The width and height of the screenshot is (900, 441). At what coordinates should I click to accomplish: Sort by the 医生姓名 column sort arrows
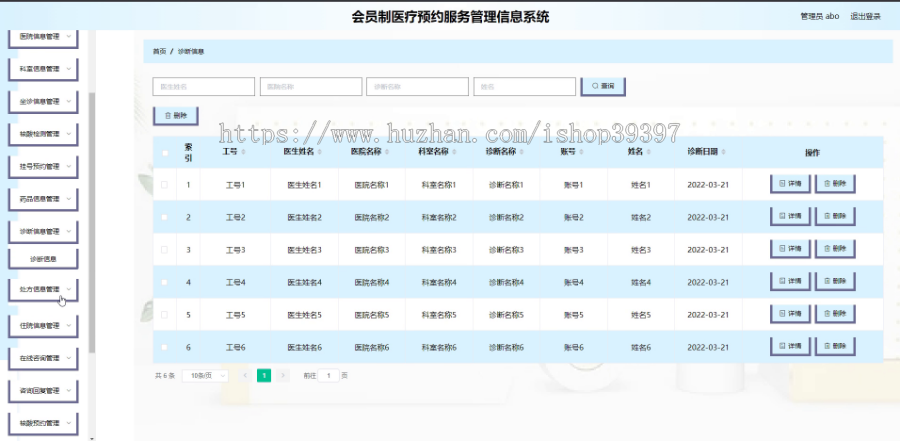coord(319,152)
